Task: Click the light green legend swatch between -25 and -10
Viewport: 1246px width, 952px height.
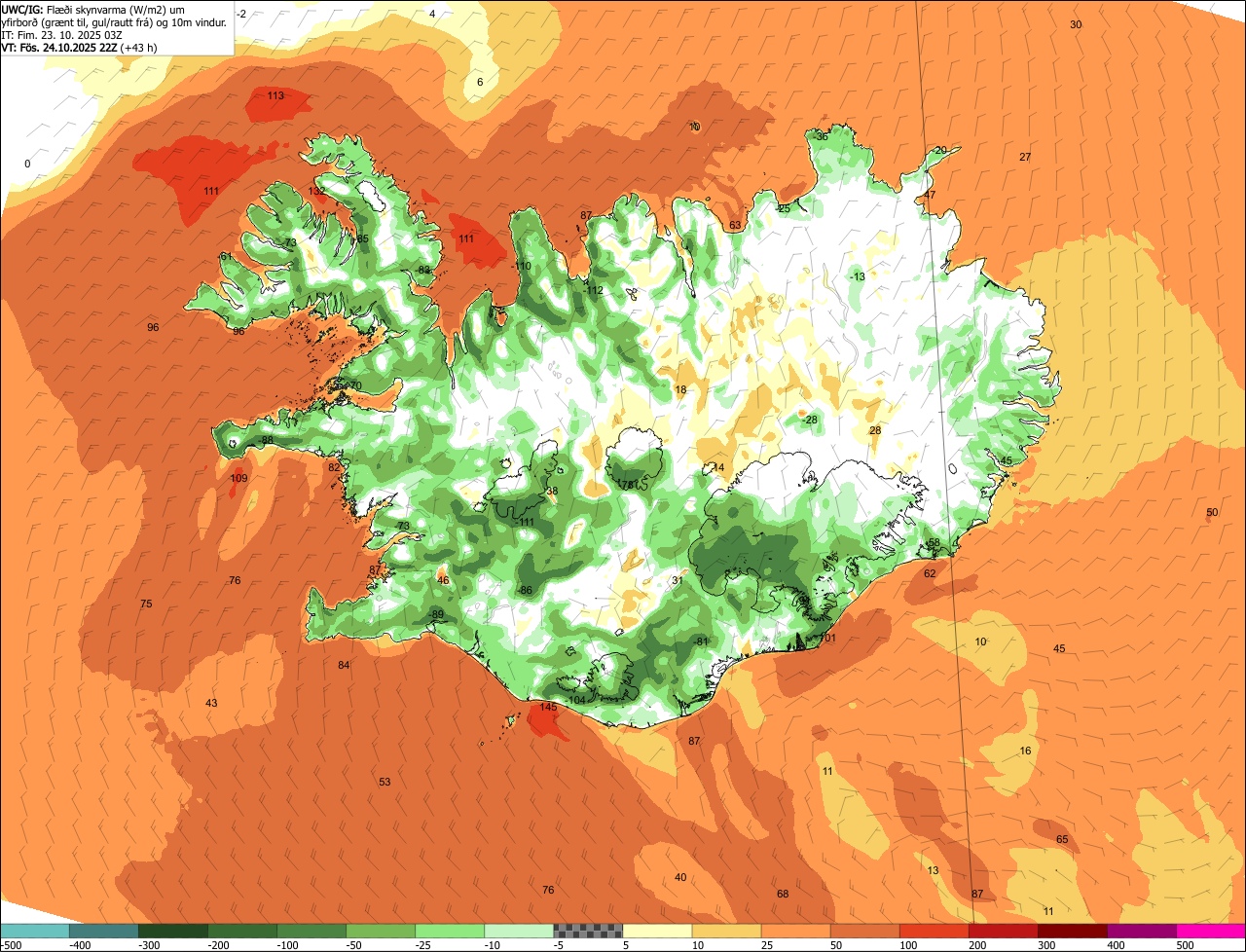Action: (450, 930)
